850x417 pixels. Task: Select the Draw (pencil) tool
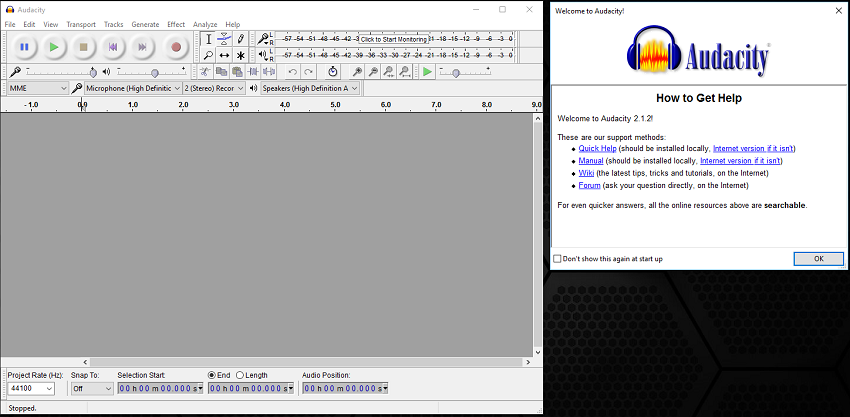[241, 39]
